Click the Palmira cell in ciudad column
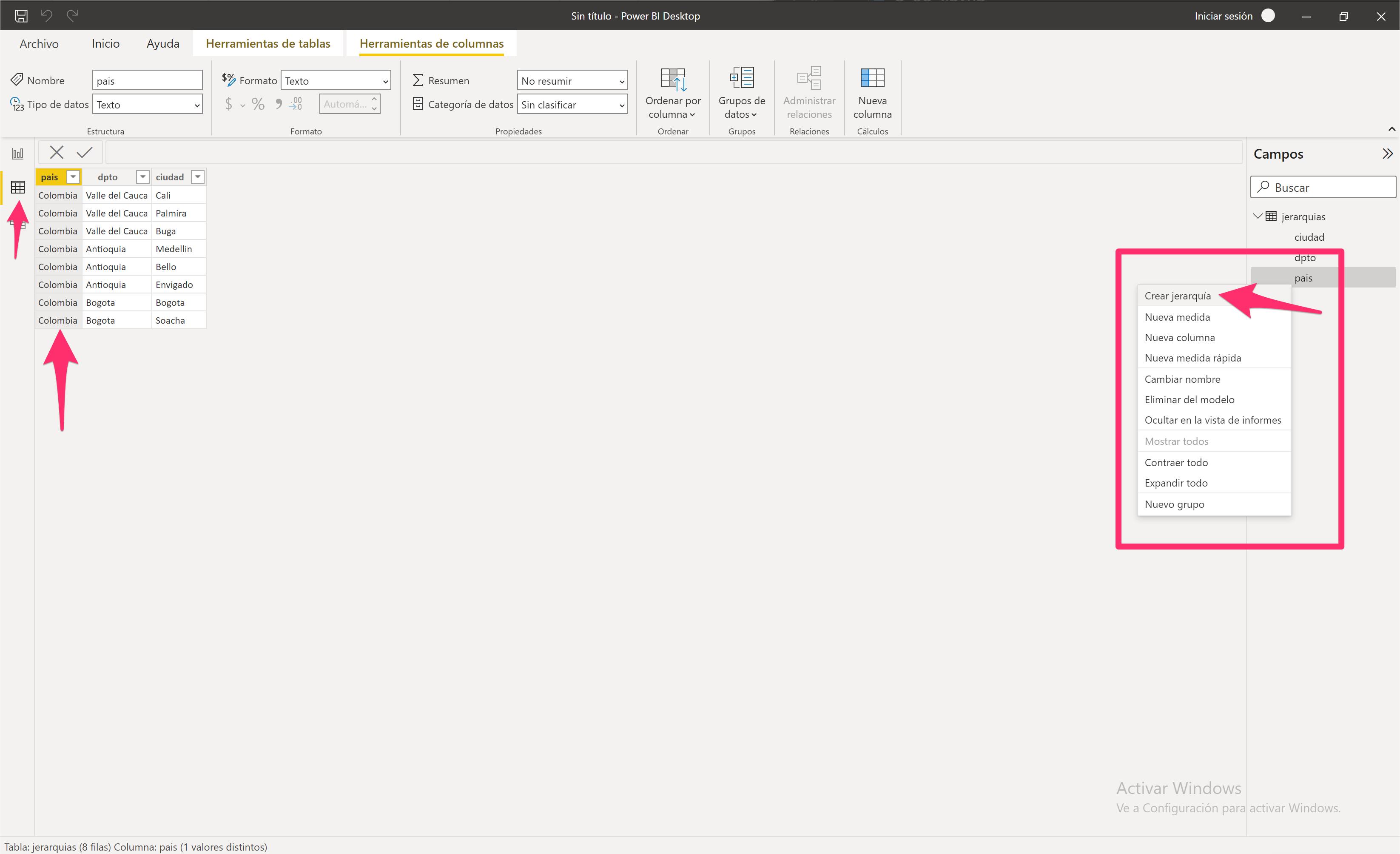1400x854 pixels. click(179, 213)
